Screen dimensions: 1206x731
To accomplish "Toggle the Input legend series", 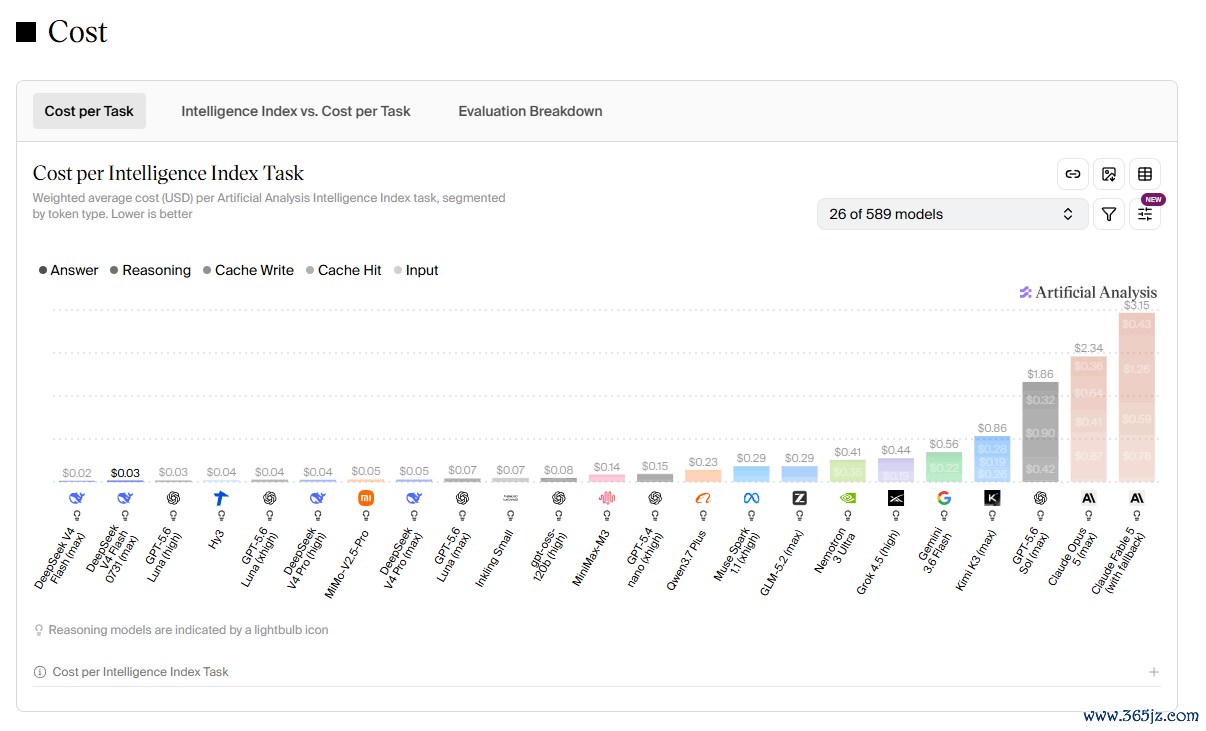I will tap(415, 270).
